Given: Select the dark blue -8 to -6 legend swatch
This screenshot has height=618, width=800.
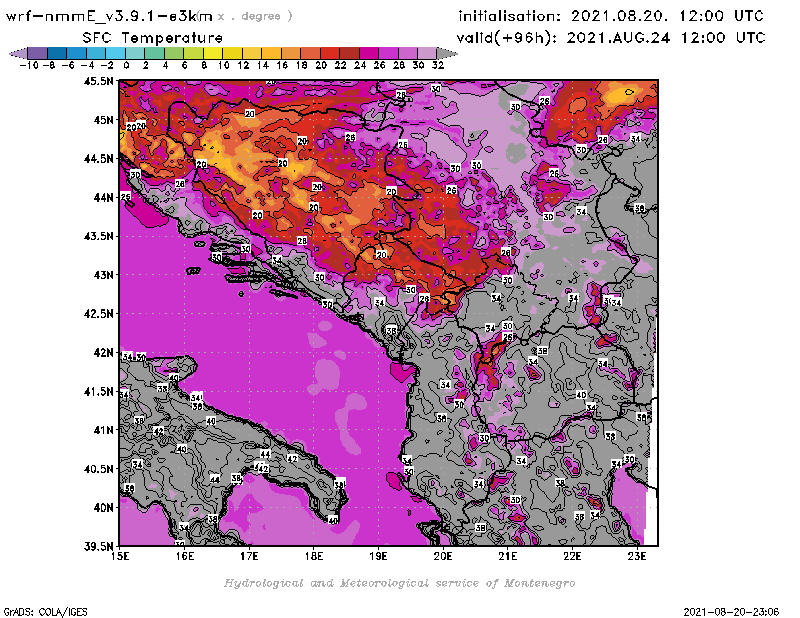Looking at the screenshot, I should pyautogui.click(x=57, y=53).
